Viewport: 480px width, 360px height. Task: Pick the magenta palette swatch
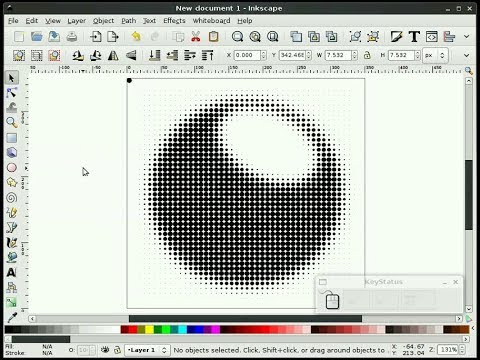215,330
